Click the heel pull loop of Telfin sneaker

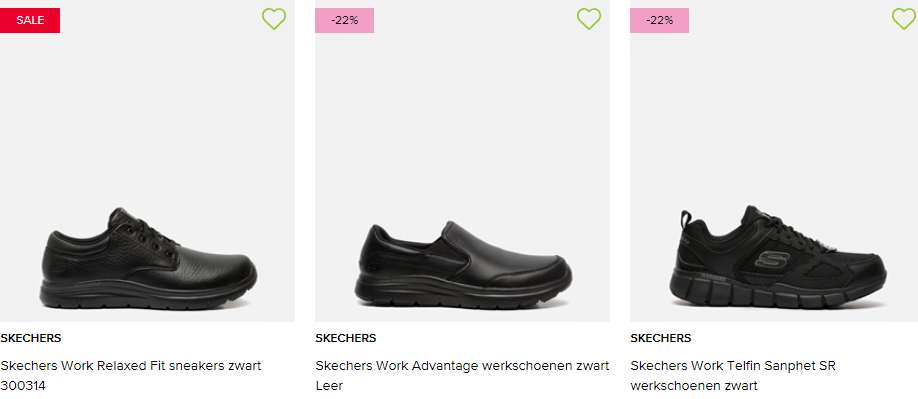tap(686, 221)
